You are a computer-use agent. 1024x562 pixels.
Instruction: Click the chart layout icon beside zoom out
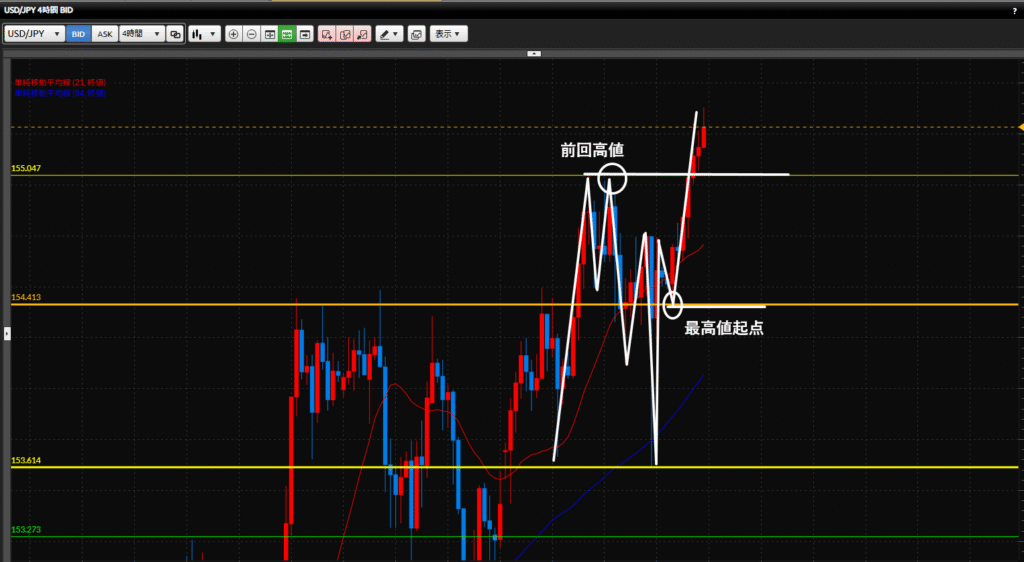pyautogui.click(x=270, y=34)
